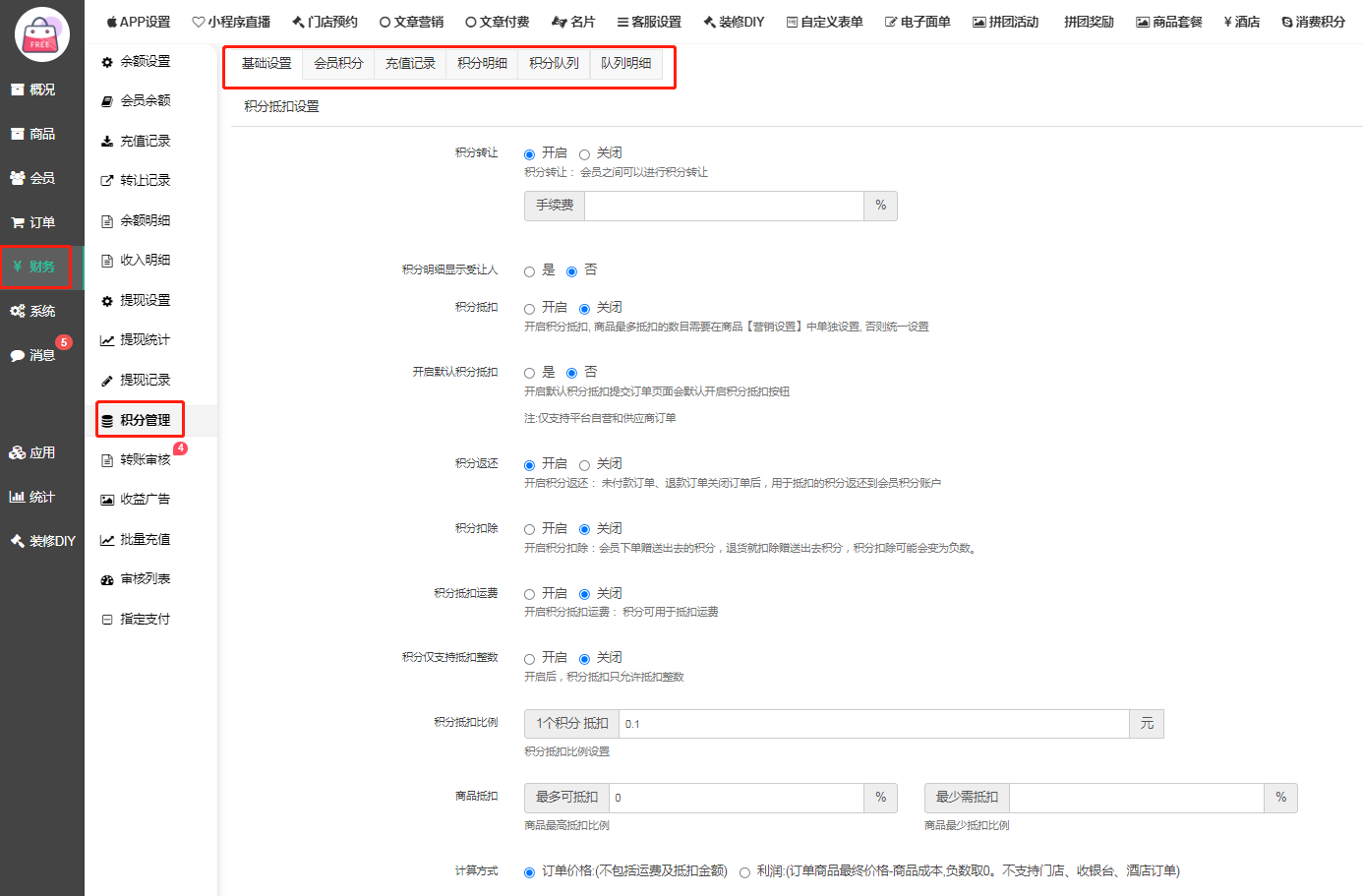Click the 充值记录 download icon

click(x=107, y=142)
